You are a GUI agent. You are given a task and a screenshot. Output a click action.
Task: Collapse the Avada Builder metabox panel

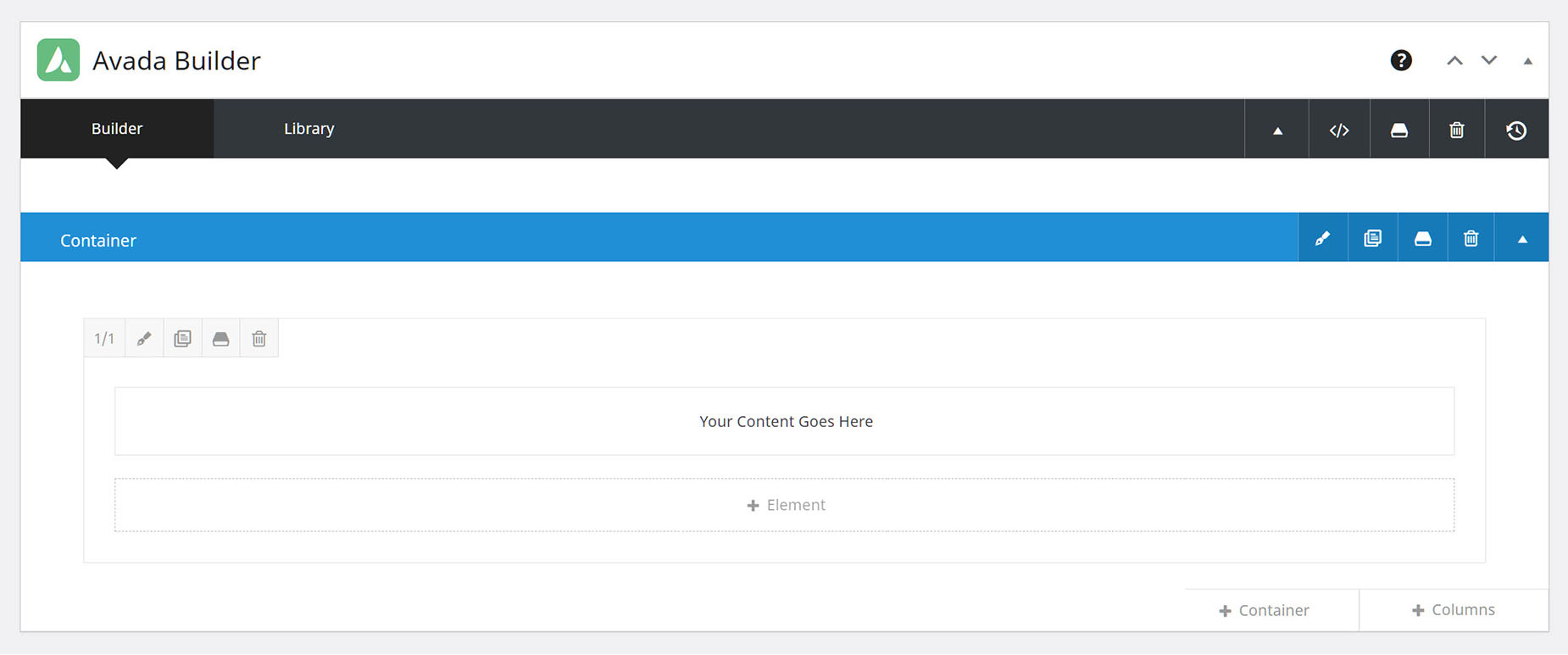(1528, 61)
